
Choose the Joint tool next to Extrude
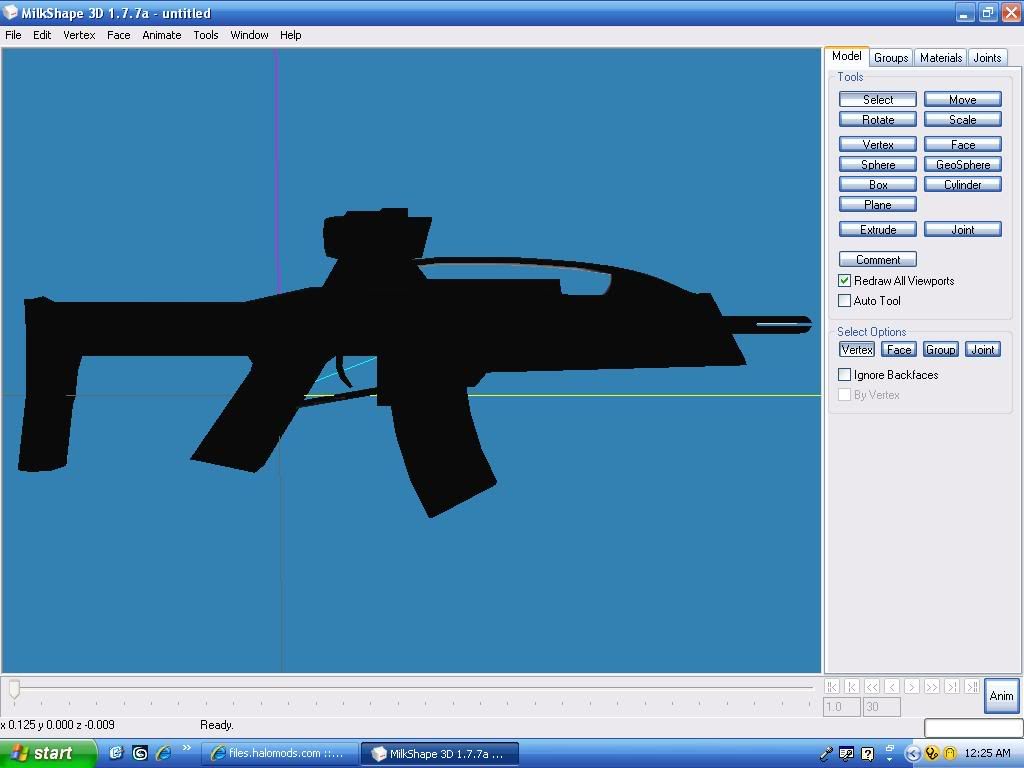click(x=963, y=229)
